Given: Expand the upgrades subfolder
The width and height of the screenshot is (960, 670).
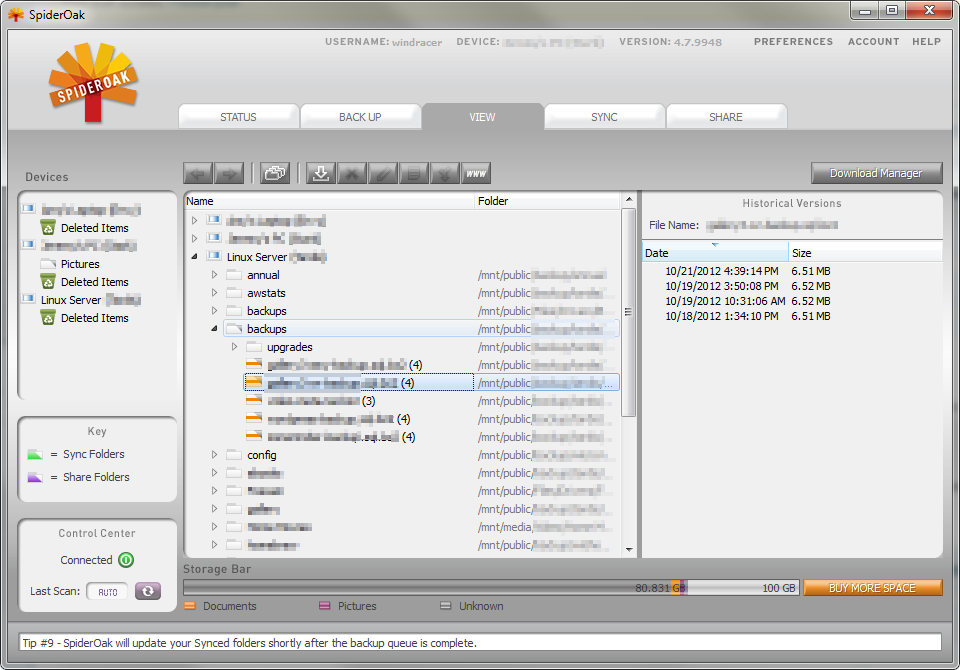Looking at the screenshot, I should pos(234,347).
